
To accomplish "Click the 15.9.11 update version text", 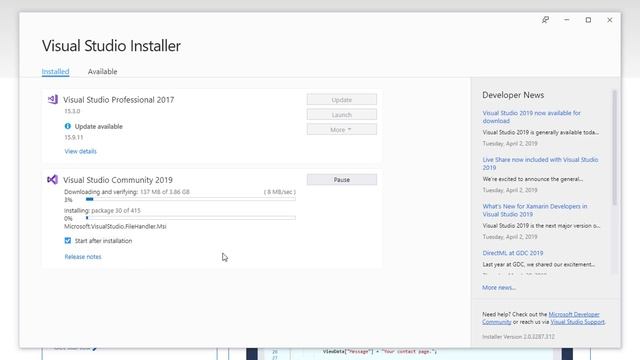I will (74, 137).
